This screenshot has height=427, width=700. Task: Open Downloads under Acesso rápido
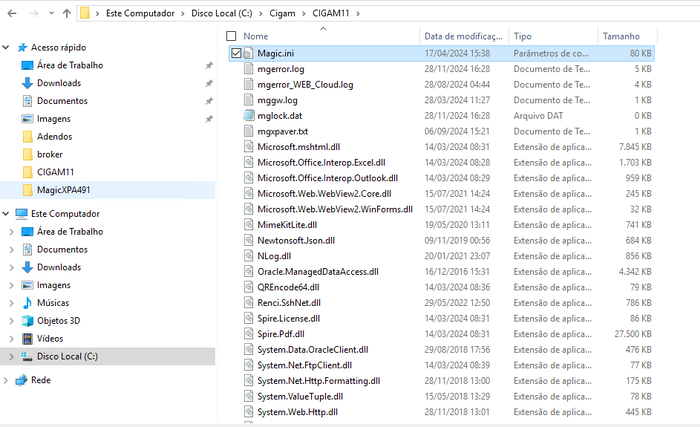pyautogui.click(x=59, y=83)
